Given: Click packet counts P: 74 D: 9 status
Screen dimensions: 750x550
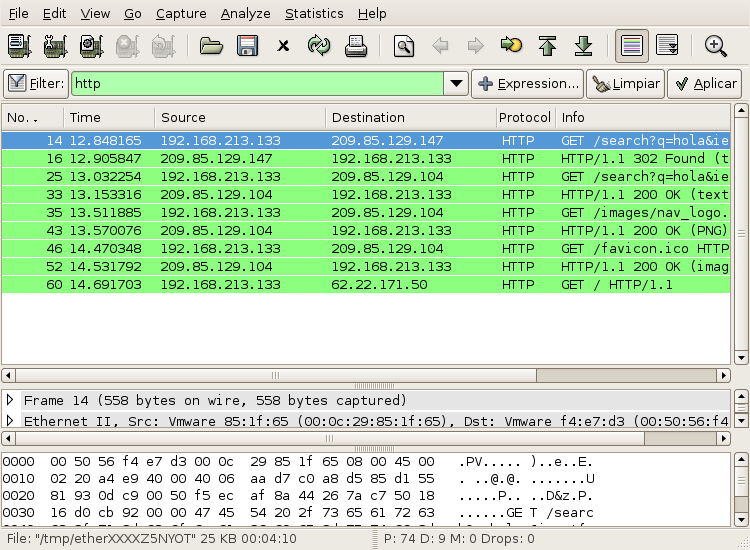Looking at the screenshot, I should [459, 539].
